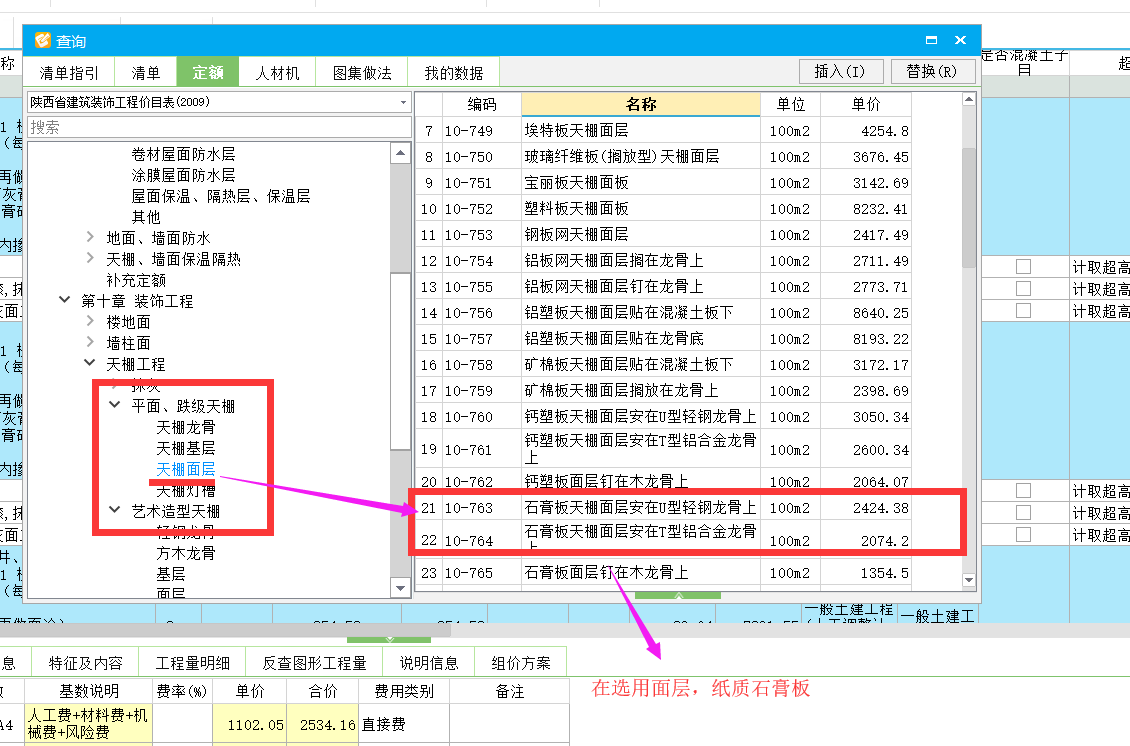Maximize the 查询 dialog window
The height and width of the screenshot is (746, 1130).
tap(931, 40)
